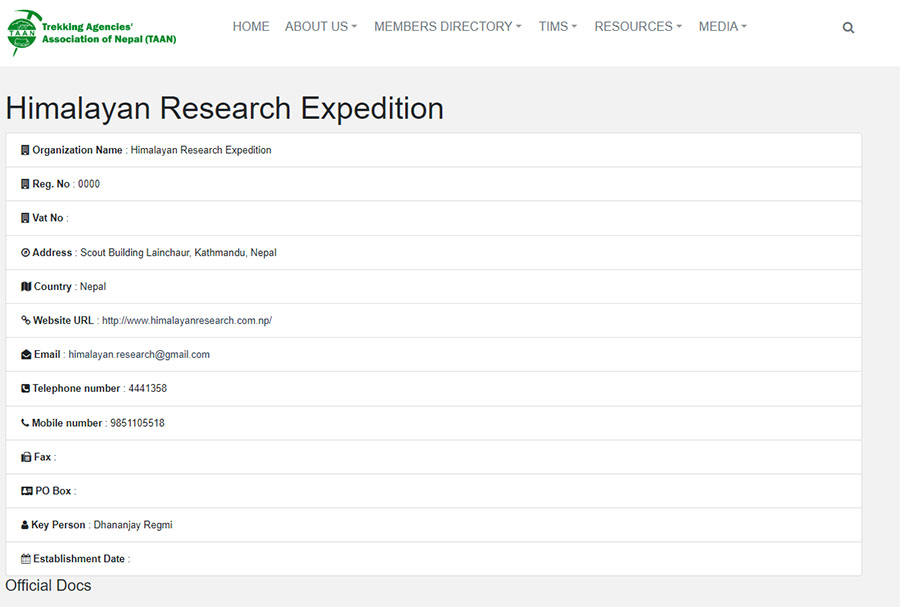900x607 pixels.
Task: Go to the HOME menu item
Action: pyautogui.click(x=251, y=26)
